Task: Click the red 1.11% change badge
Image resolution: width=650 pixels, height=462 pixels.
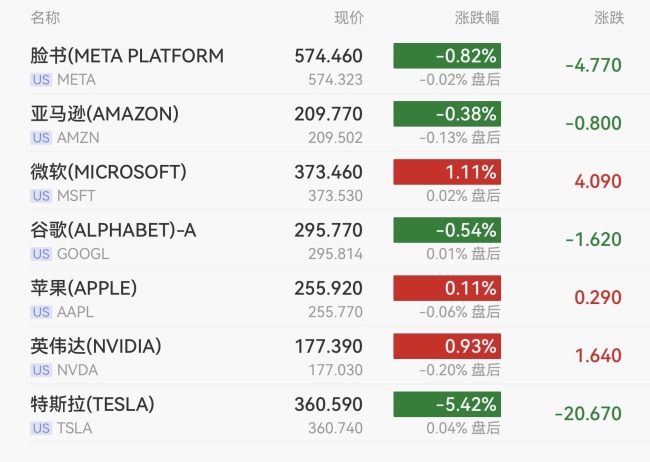Action: [x=447, y=172]
